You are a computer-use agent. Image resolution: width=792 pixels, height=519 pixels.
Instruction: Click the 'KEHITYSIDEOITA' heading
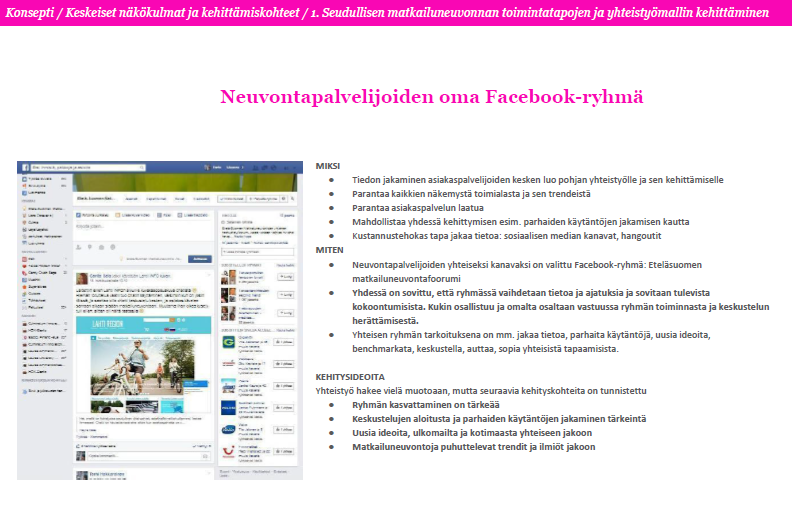pyautogui.click(x=350, y=377)
